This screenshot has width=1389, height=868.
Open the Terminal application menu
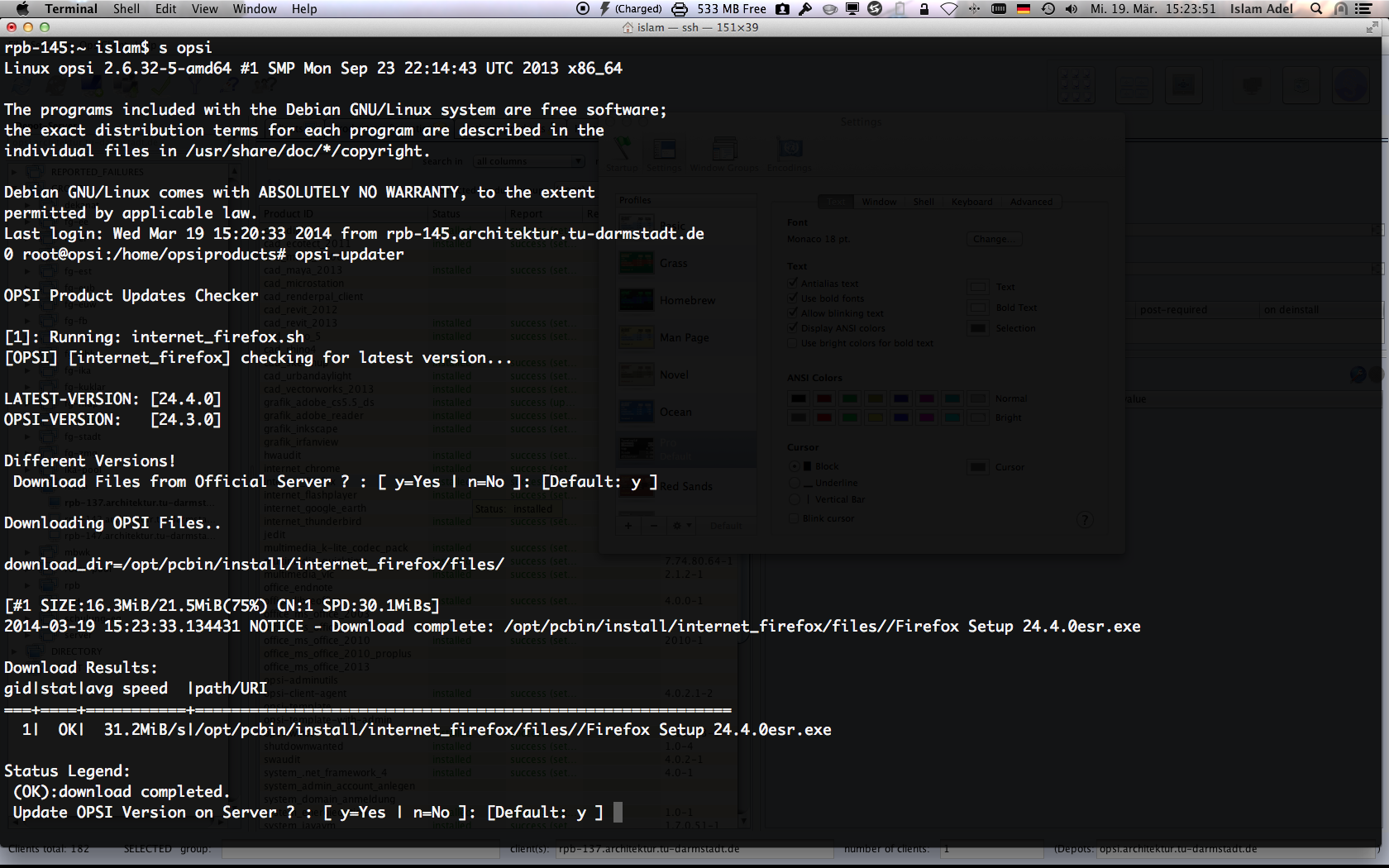71,8
